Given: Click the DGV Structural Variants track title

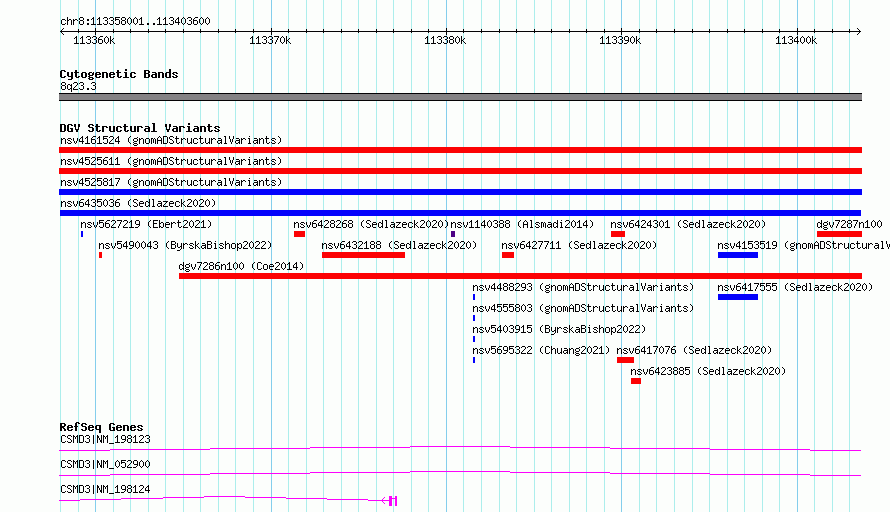Looking at the screenshot, I should [140, 128].
